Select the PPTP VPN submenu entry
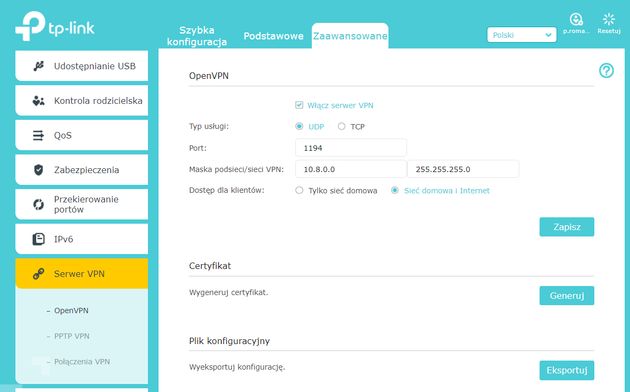The image size is (630, 392). 72,336
